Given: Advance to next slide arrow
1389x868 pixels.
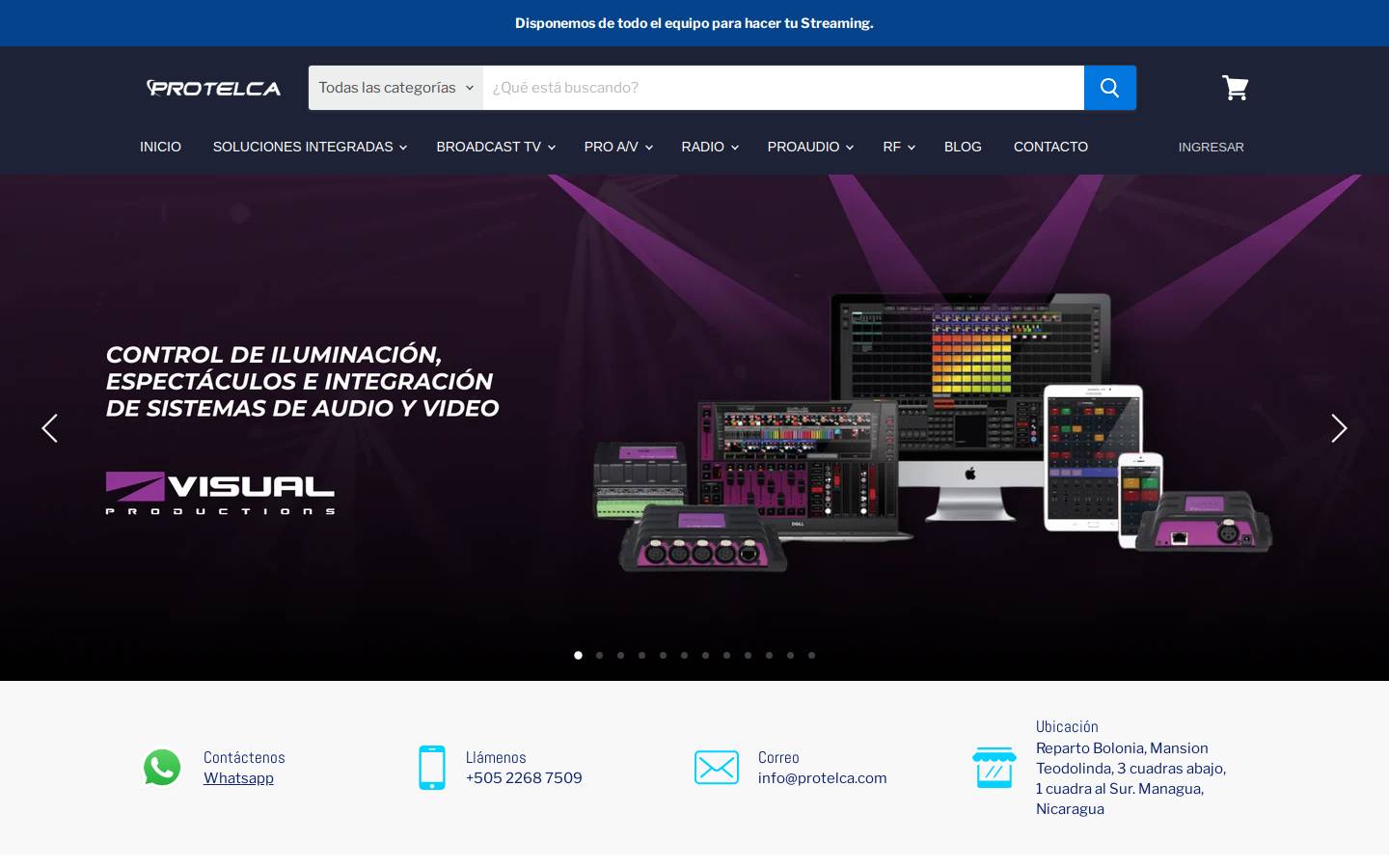Looking at the screenshot, I should (x=1339, y=428).
